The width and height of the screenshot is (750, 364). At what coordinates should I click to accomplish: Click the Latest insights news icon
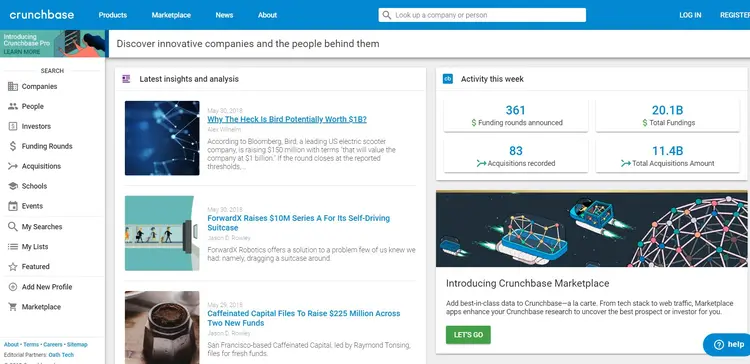click(x=126, y=79)
